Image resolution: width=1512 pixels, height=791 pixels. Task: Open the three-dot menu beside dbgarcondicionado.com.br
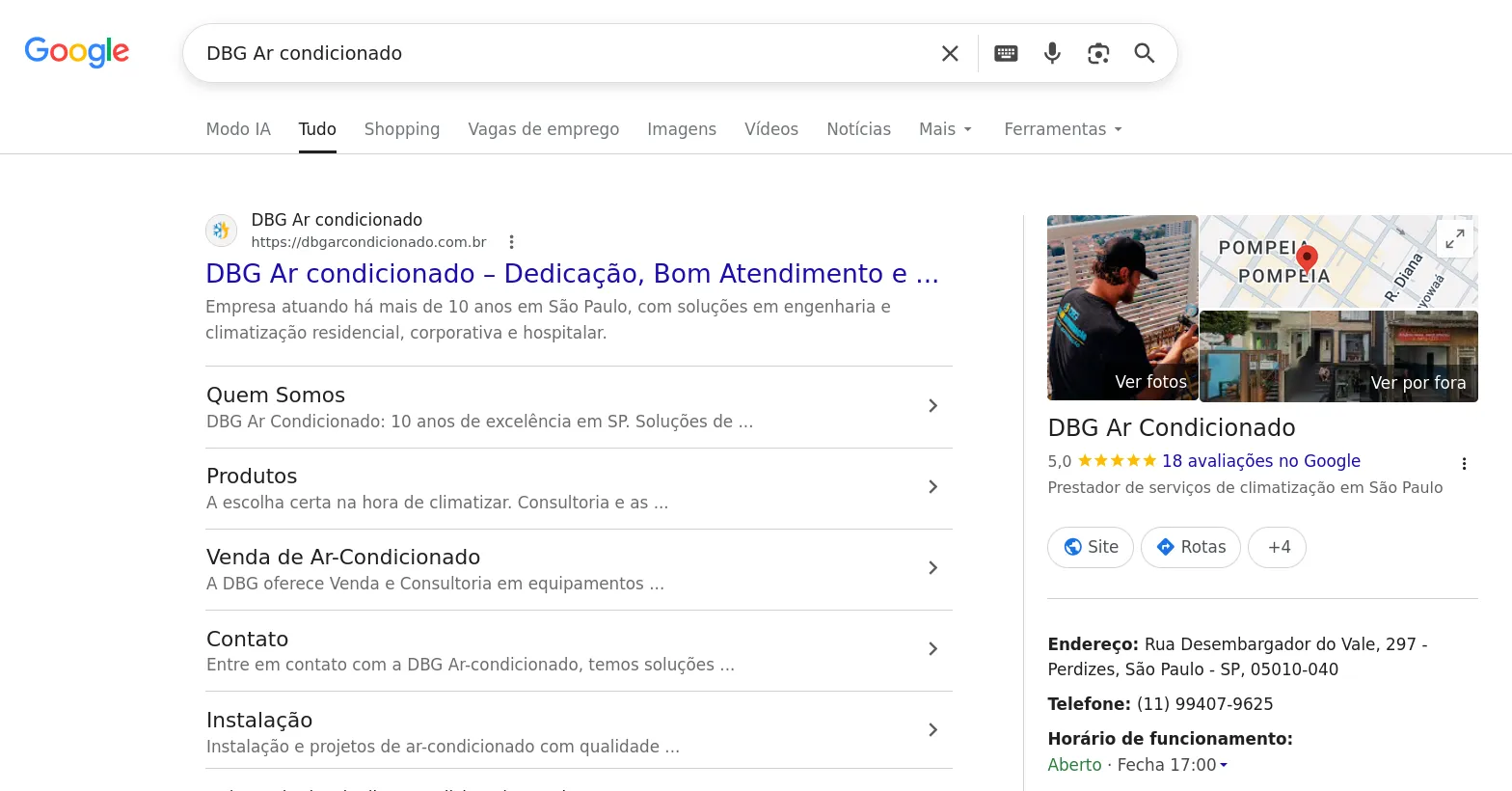(512, 242)
